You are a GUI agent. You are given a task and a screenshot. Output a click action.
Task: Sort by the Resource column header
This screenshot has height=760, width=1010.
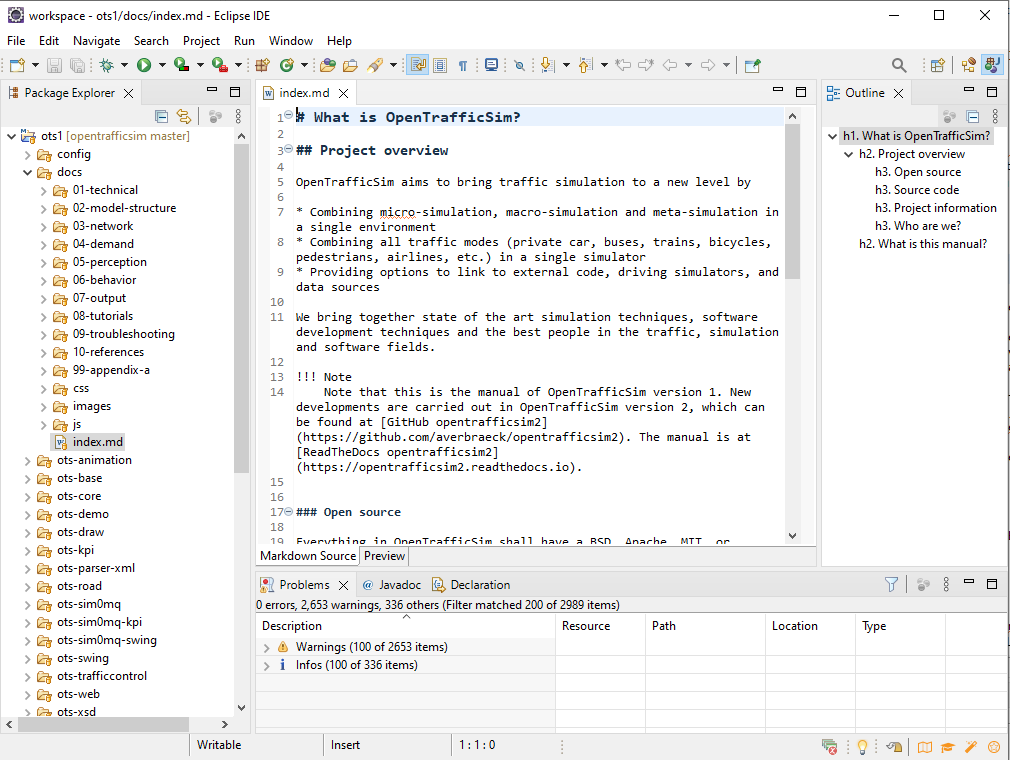600,626
